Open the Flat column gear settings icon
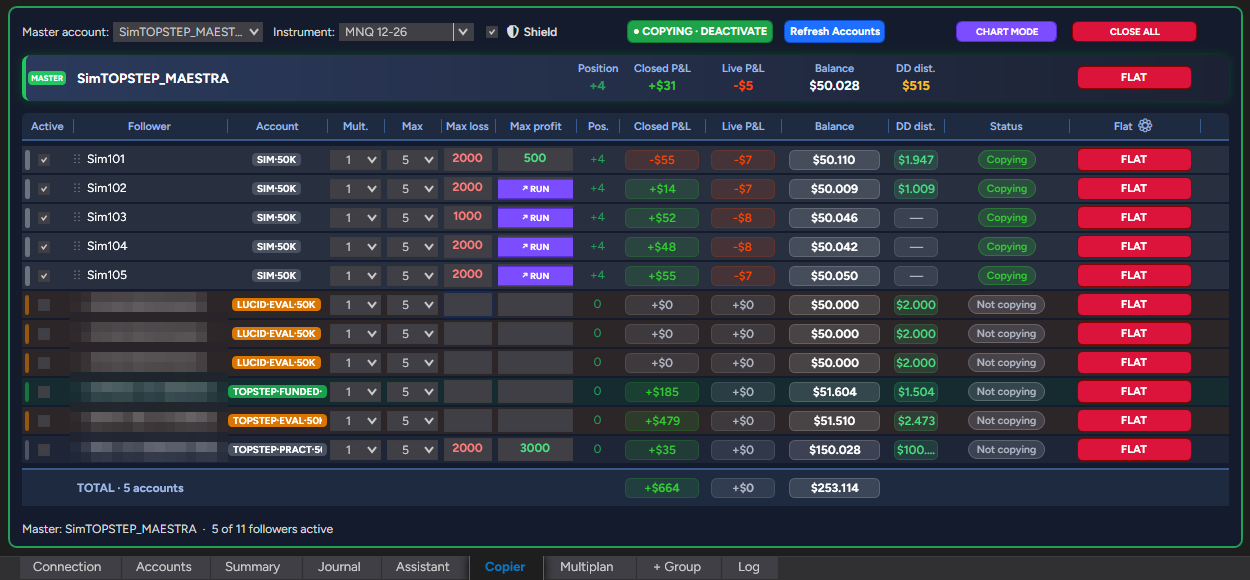 tap(1145, 126)
